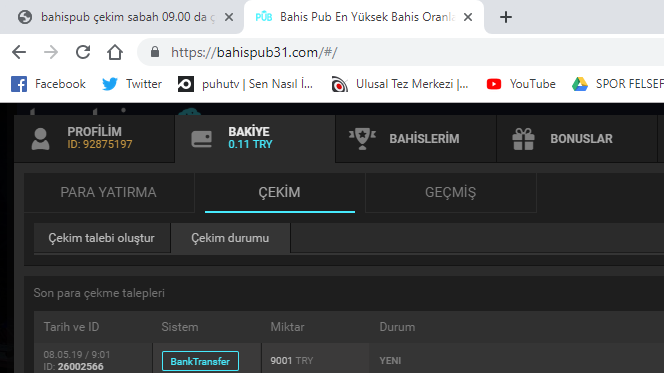Click the browser forward arrow

point(51,52)
